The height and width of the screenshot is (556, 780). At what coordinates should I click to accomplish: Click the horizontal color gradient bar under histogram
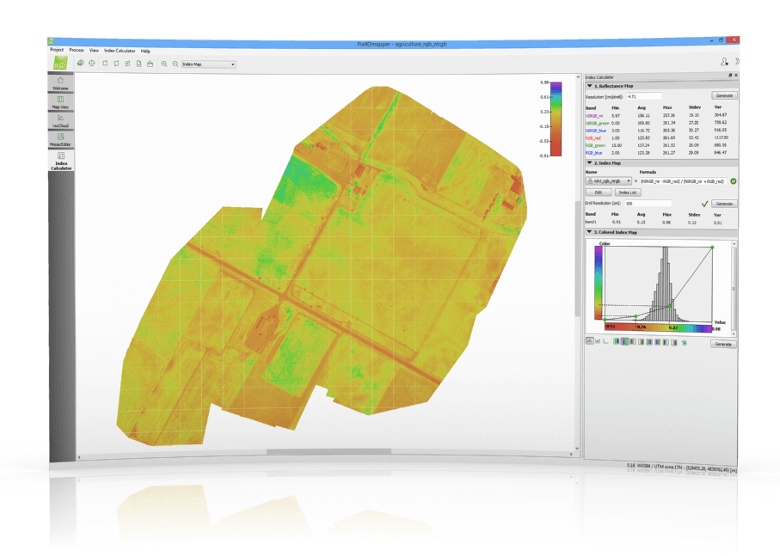click(659, 328)
